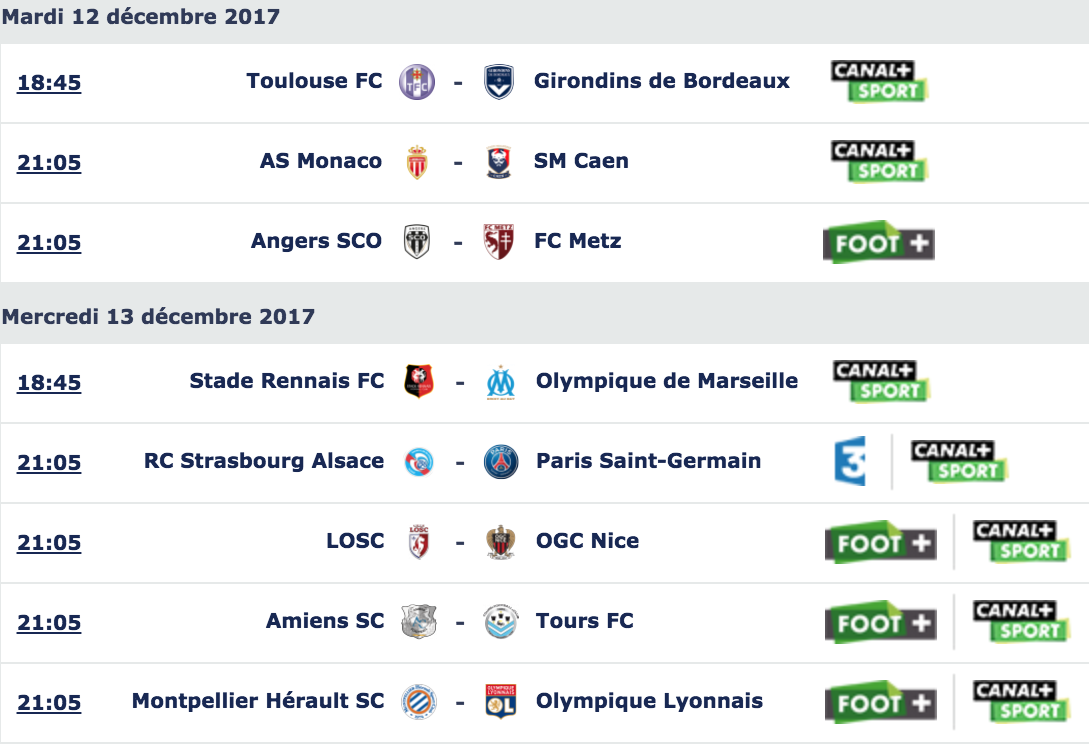Click the OGC Nice crest
The width and height of the screenshot is (1089, 744).
[x=501, y=542]
